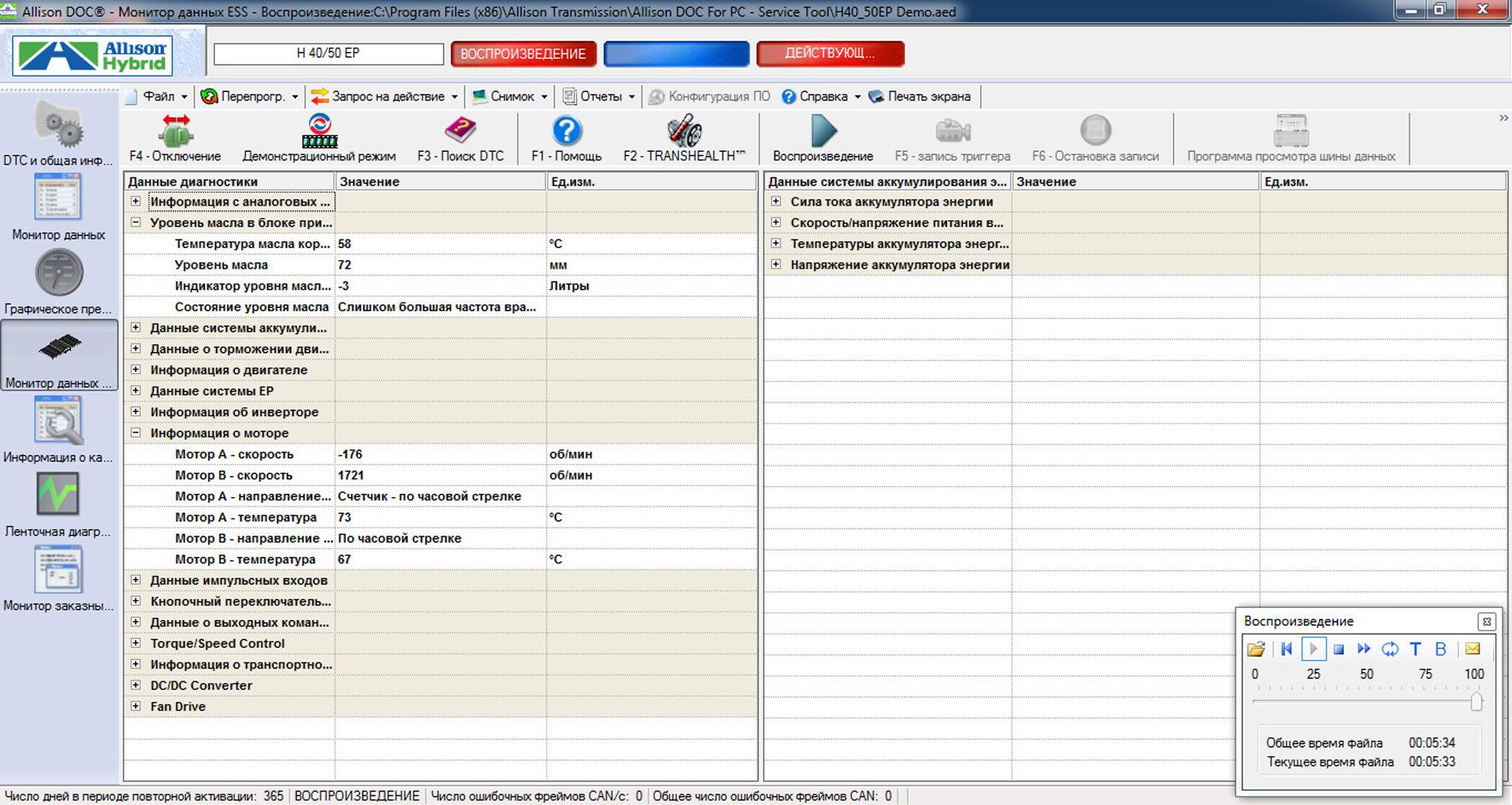Open Графическое представление gauge icon in sidebar
1512x805 pixels.
pyautogui.click(x=58, y=274)
